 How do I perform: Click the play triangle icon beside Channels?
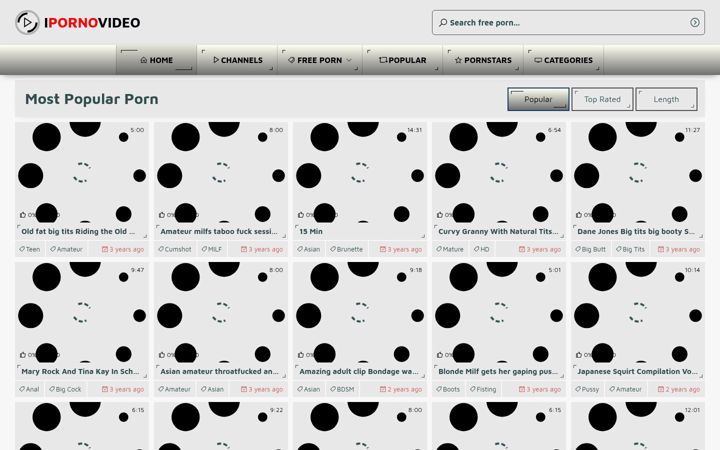tap(216, 60)
